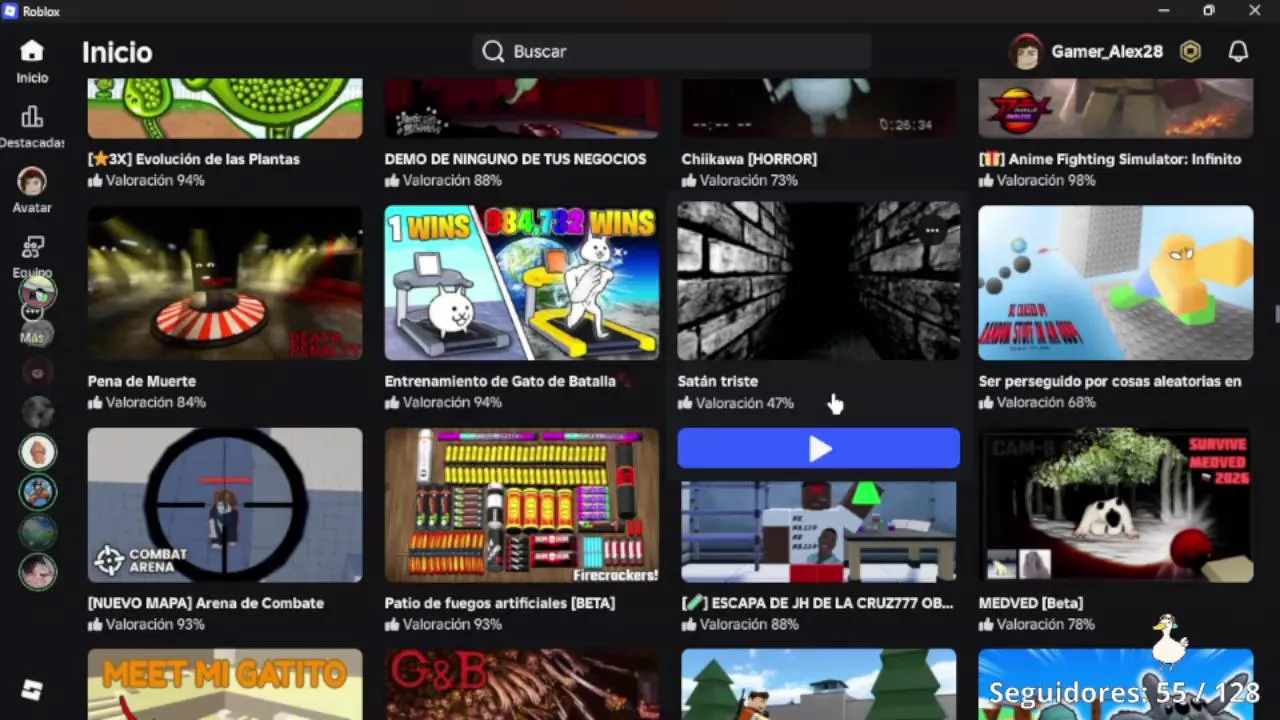1280x720 pixels.
Task: Open the Más three-dots menu in sidebar
Action: [32, 312]
